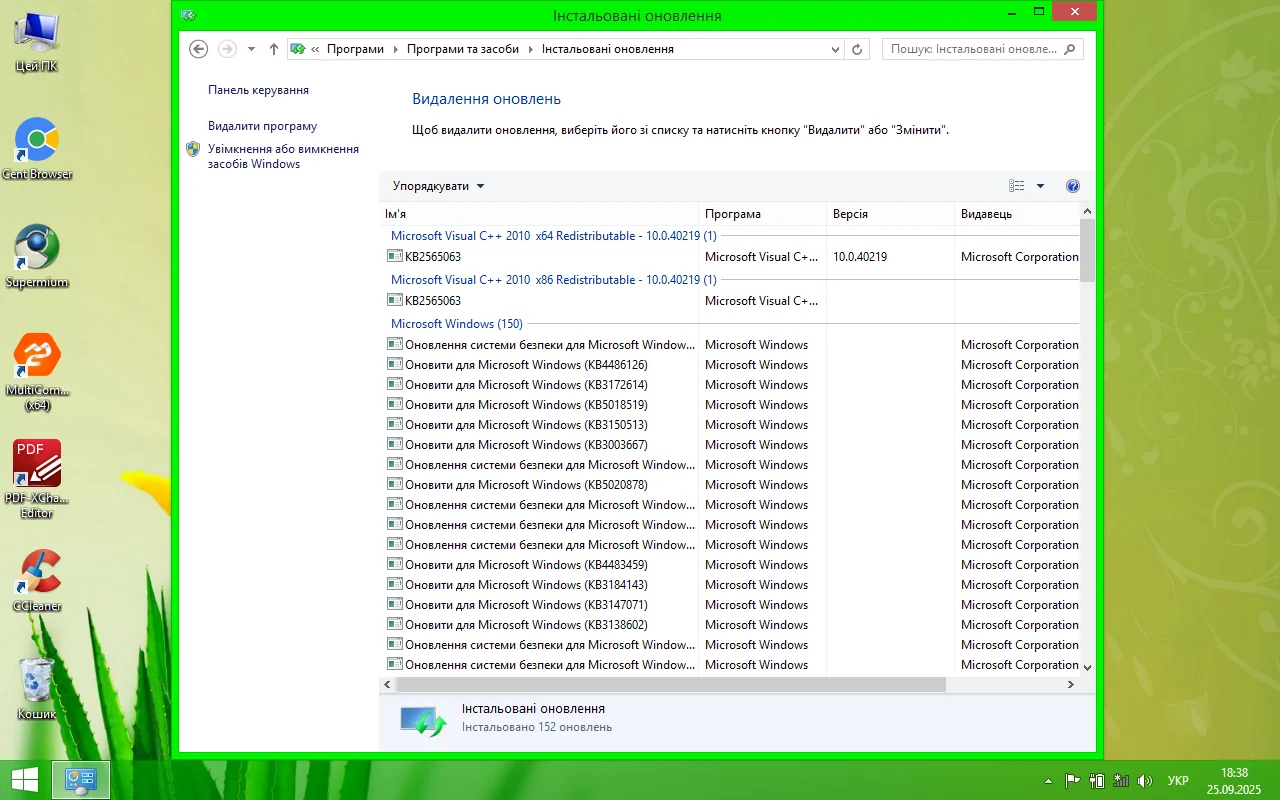
Task: Open CCleaner desktop shortcut
Action: [x=37, y=572]
